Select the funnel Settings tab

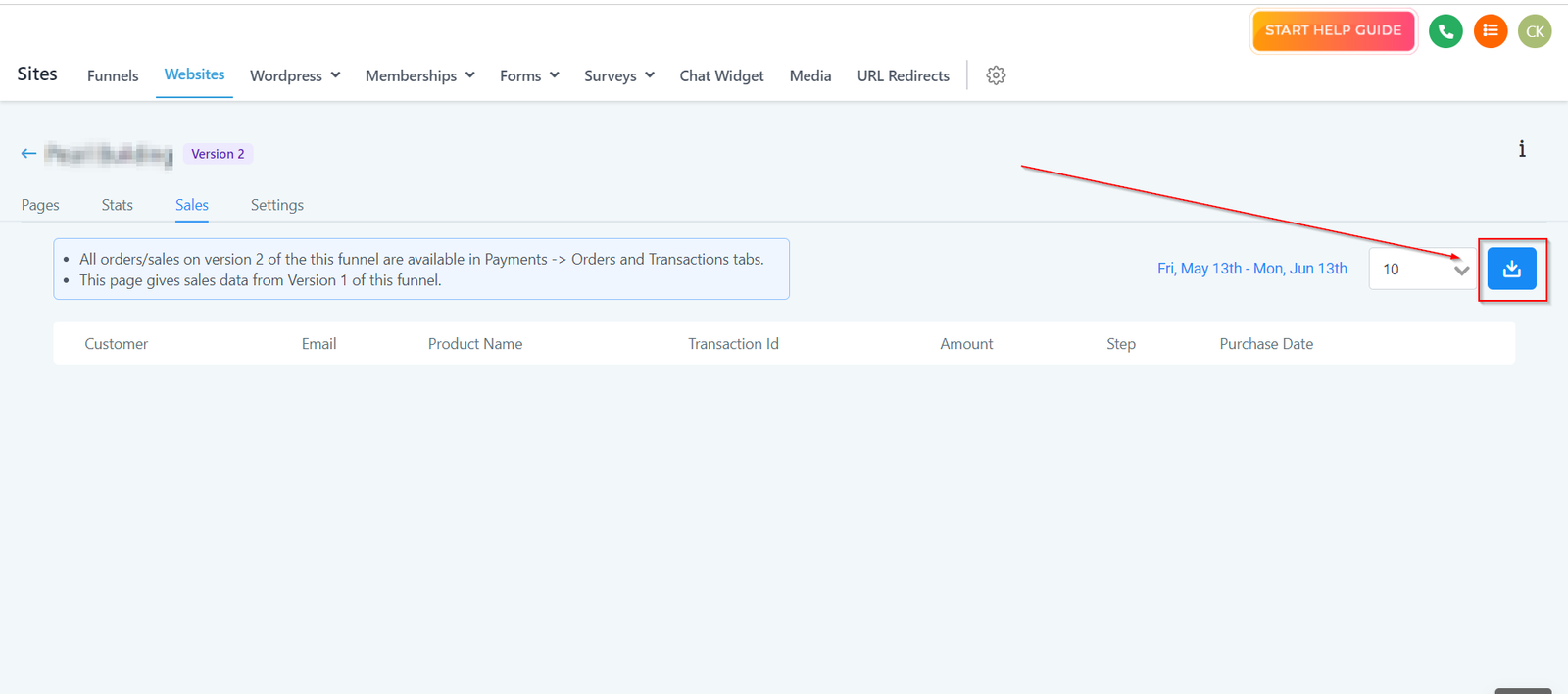pos(277,205)
